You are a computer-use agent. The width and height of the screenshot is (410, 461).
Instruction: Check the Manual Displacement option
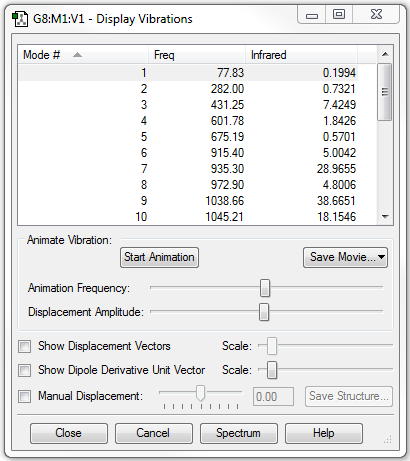pos(25,397)
